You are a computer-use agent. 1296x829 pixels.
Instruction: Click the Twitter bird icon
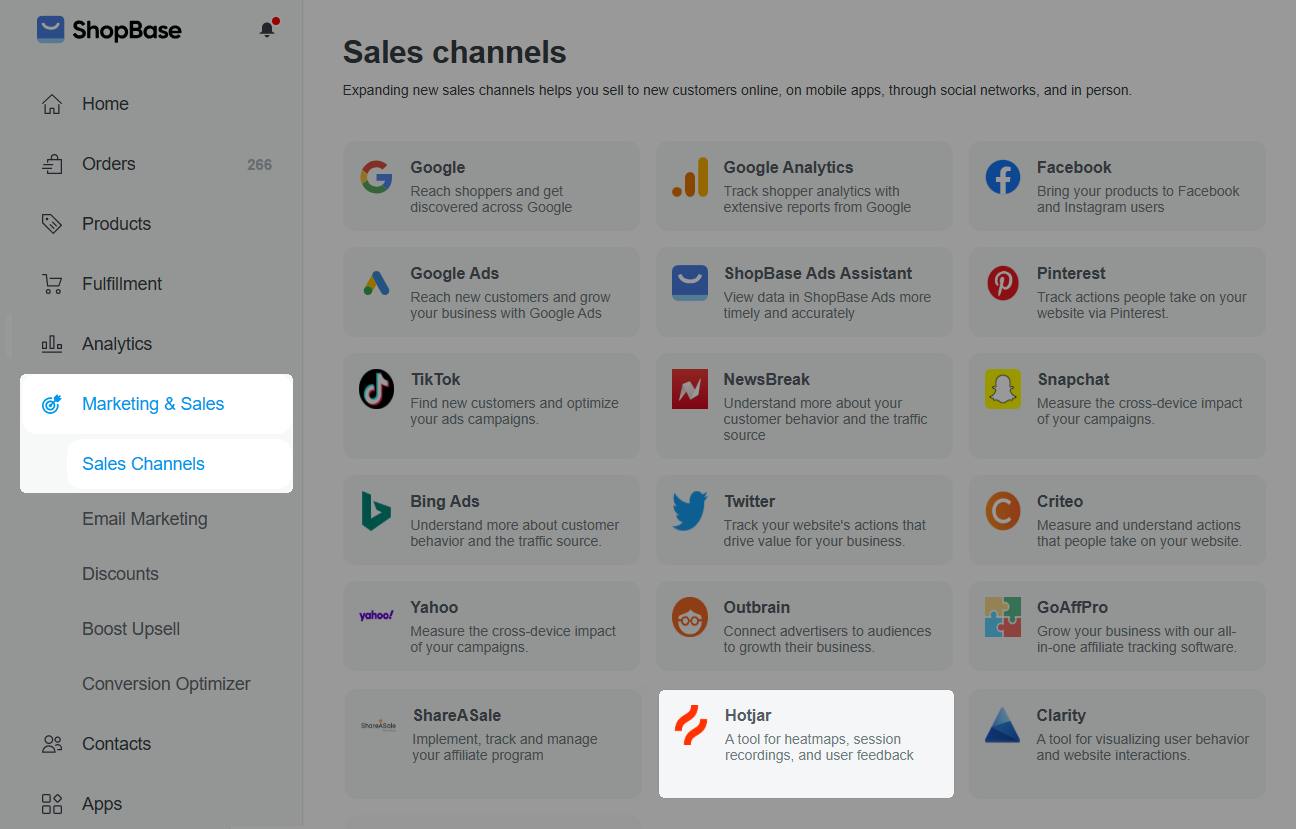click(x=690, y=511)
